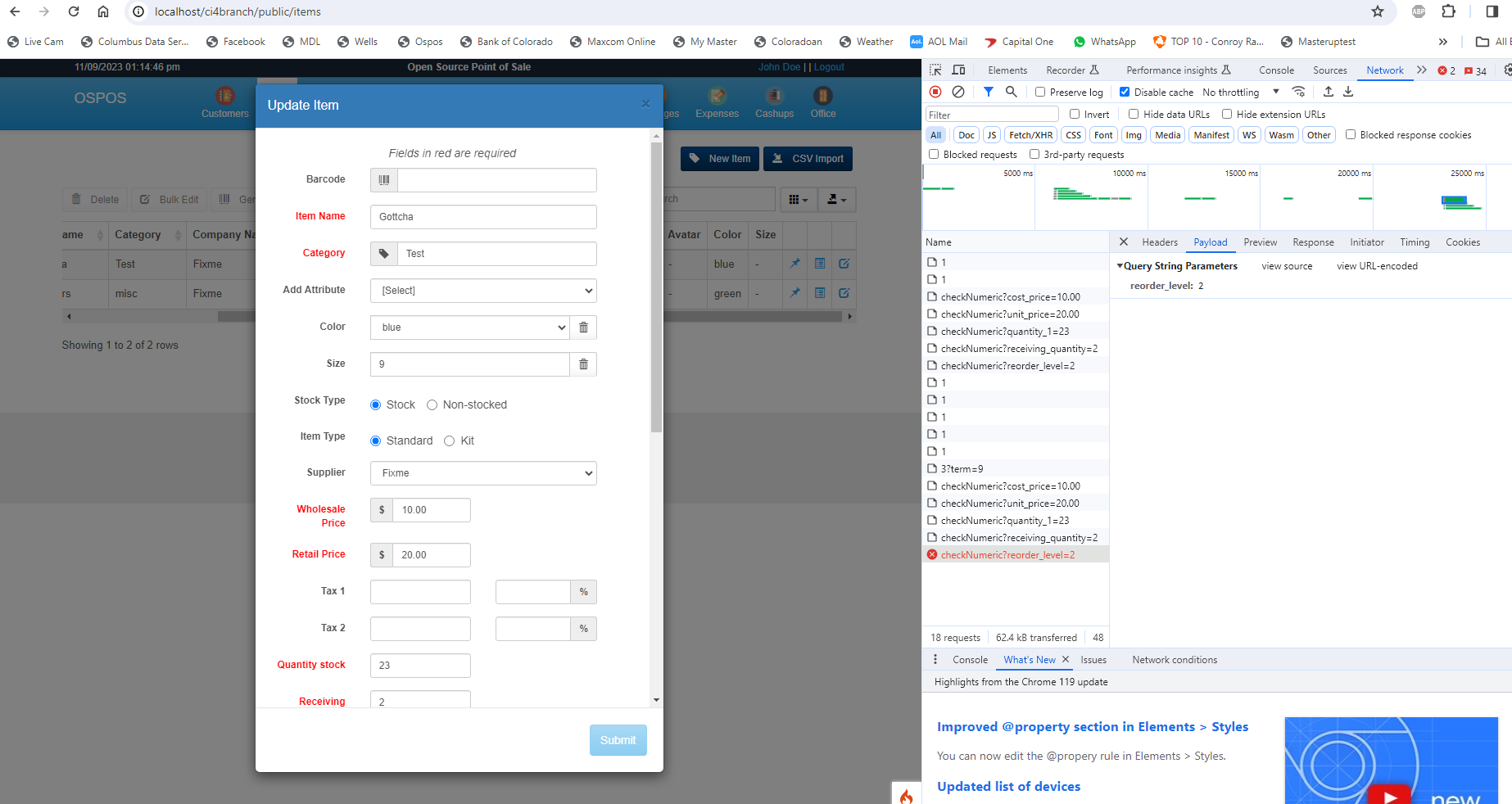The height and width of the screenshot is (804, 1512).
Task: Clear the network request log
Action: tap(958, 92)
